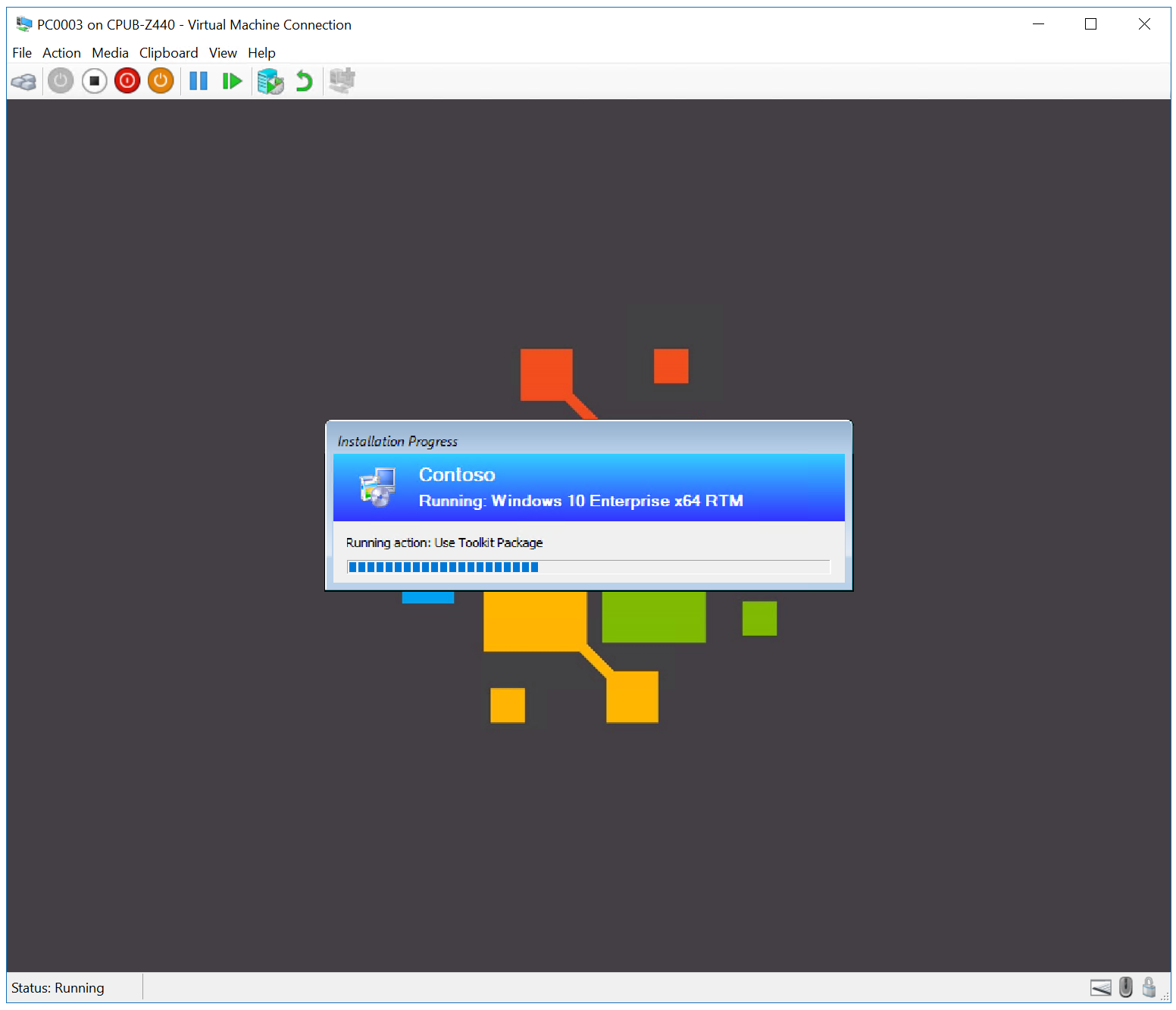
Task: Shut down the guest using the red power icon
Action: 127,81
